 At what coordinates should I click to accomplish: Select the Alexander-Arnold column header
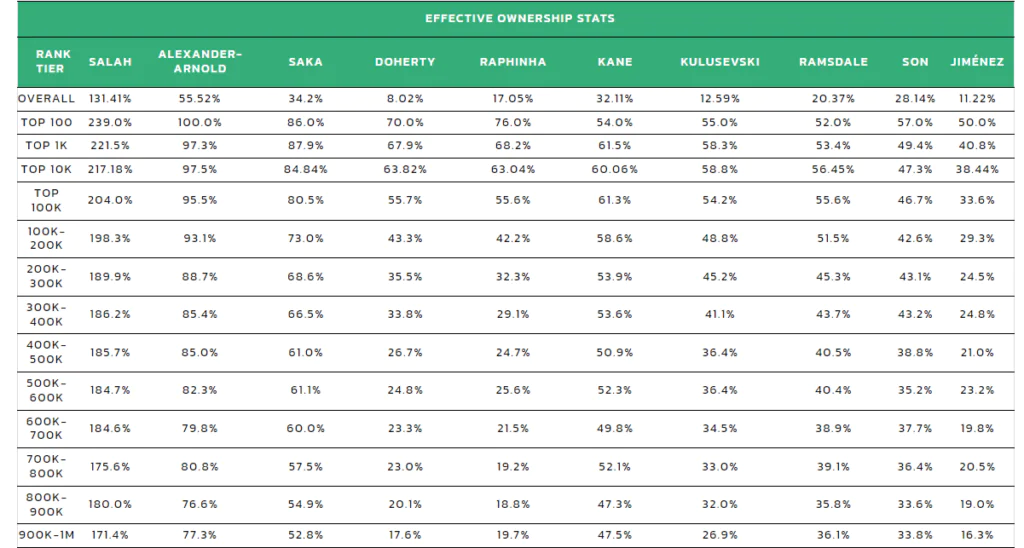coord(200,61)
